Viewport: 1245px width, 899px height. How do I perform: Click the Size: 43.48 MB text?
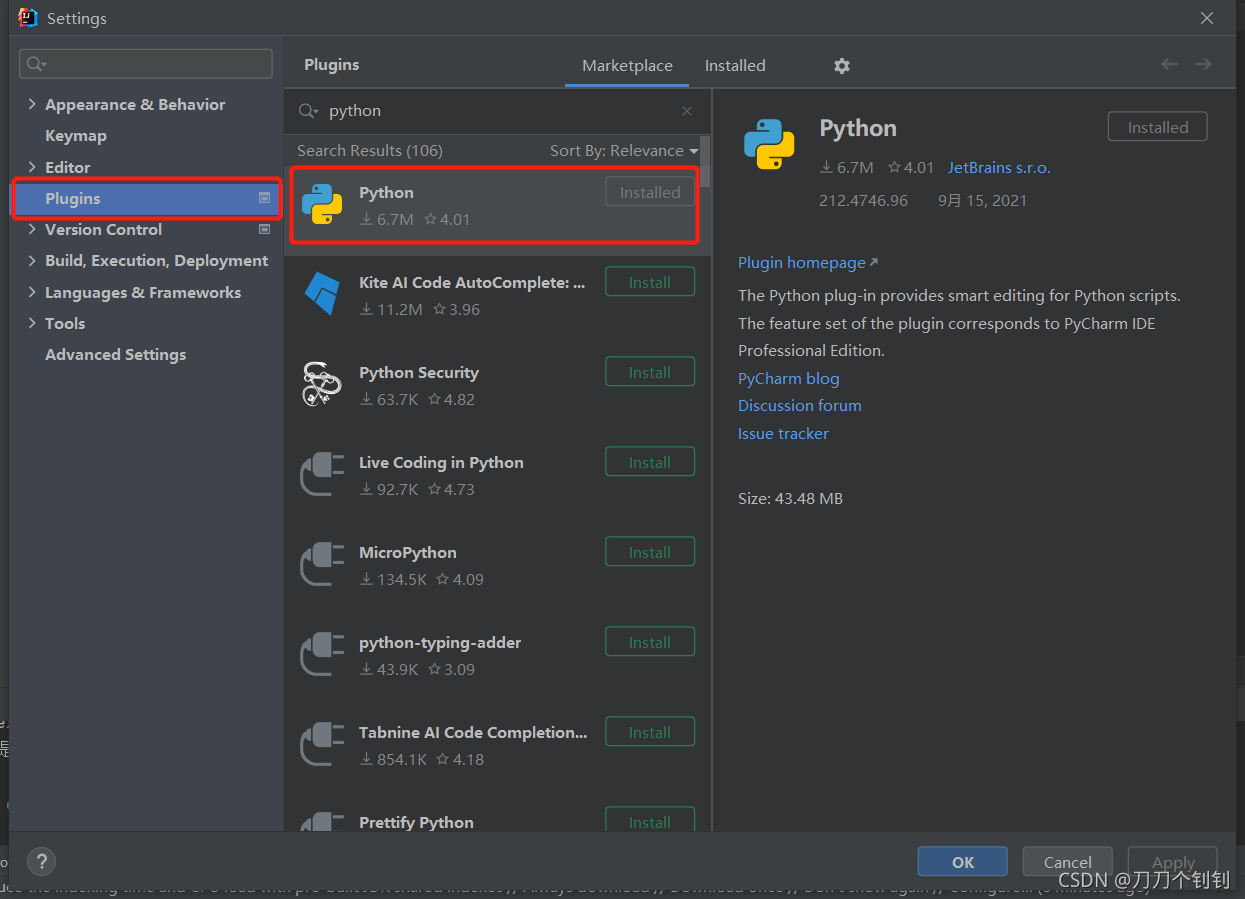pos(790,498)
